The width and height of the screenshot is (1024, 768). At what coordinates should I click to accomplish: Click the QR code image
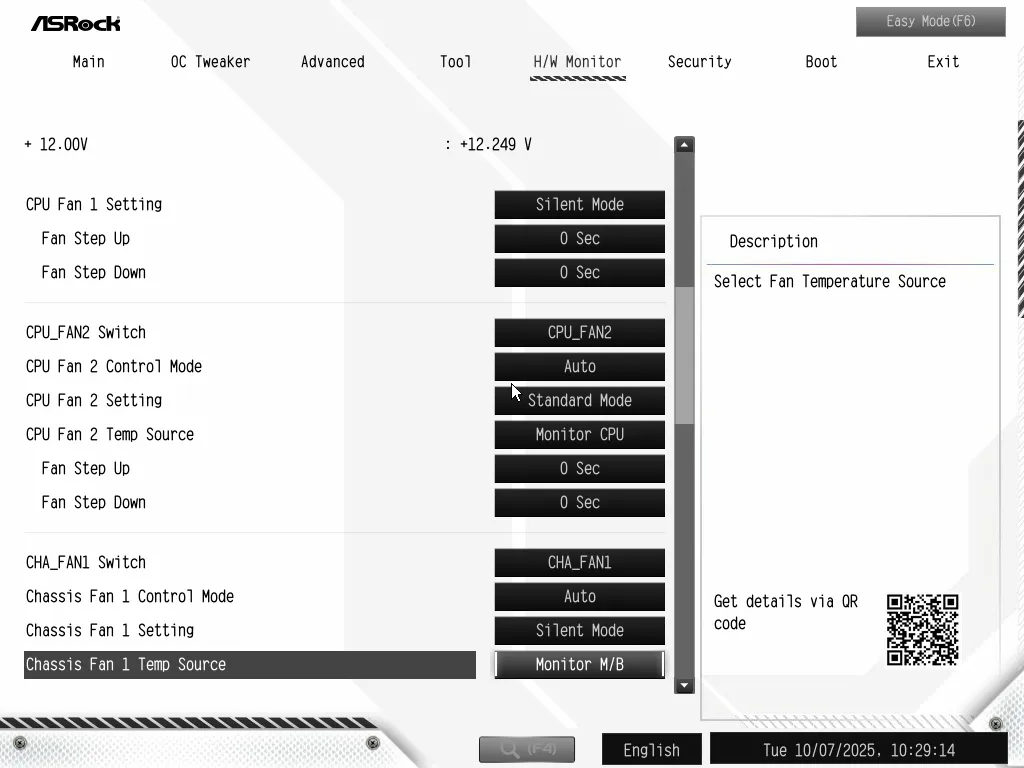coord(922,630)
